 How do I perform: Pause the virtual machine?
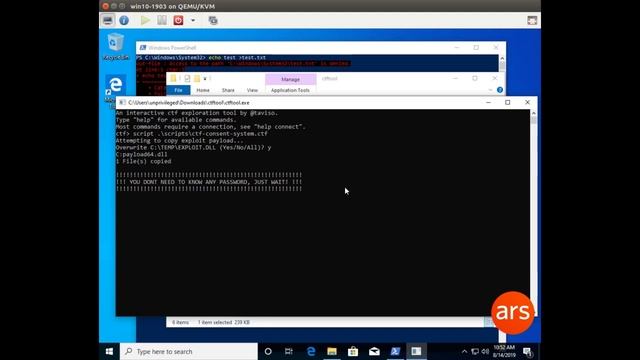click(x=162, y=20)
